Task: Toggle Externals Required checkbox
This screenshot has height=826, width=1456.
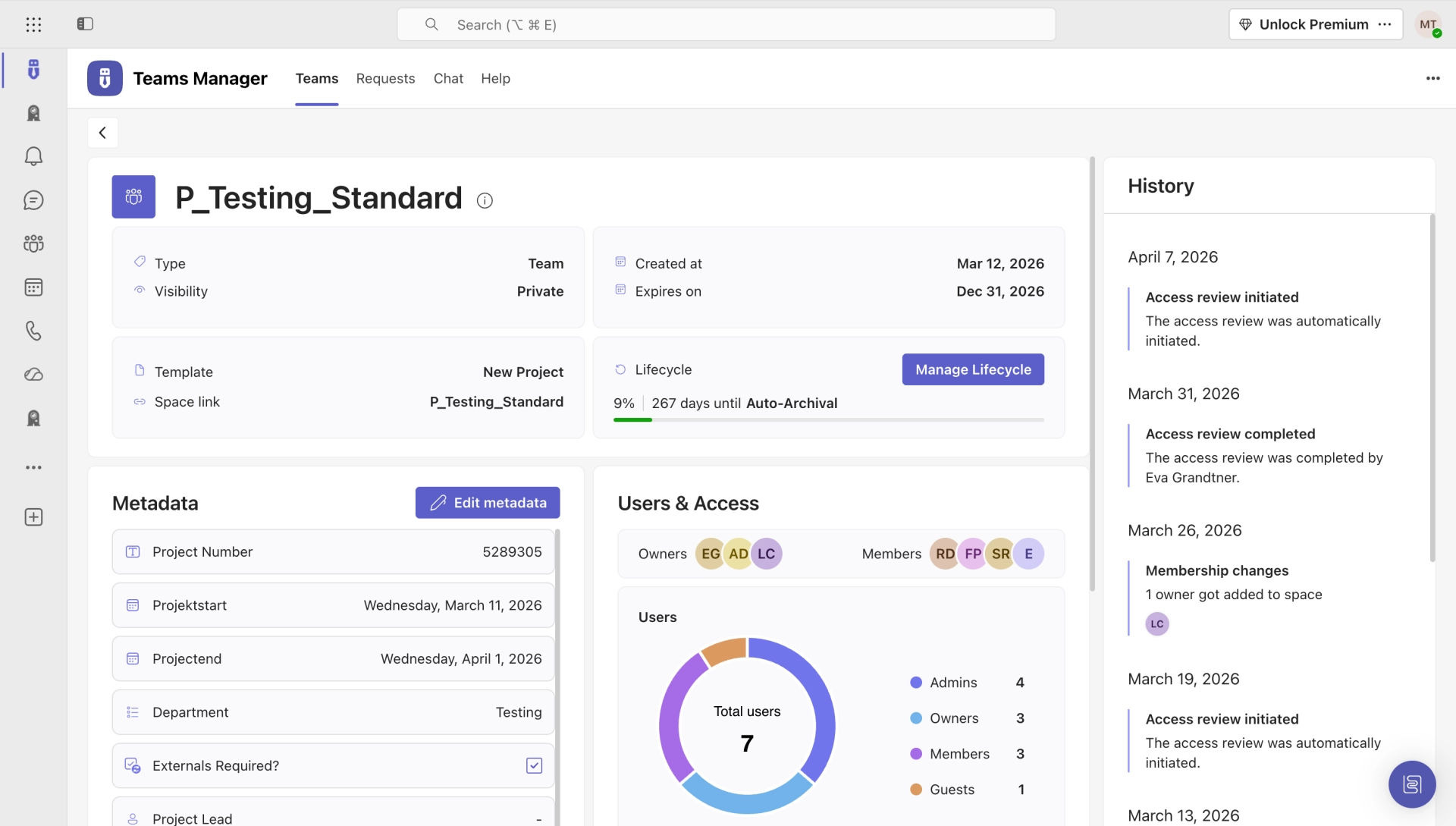Action: pyautogui.click(x=534, y=765)
